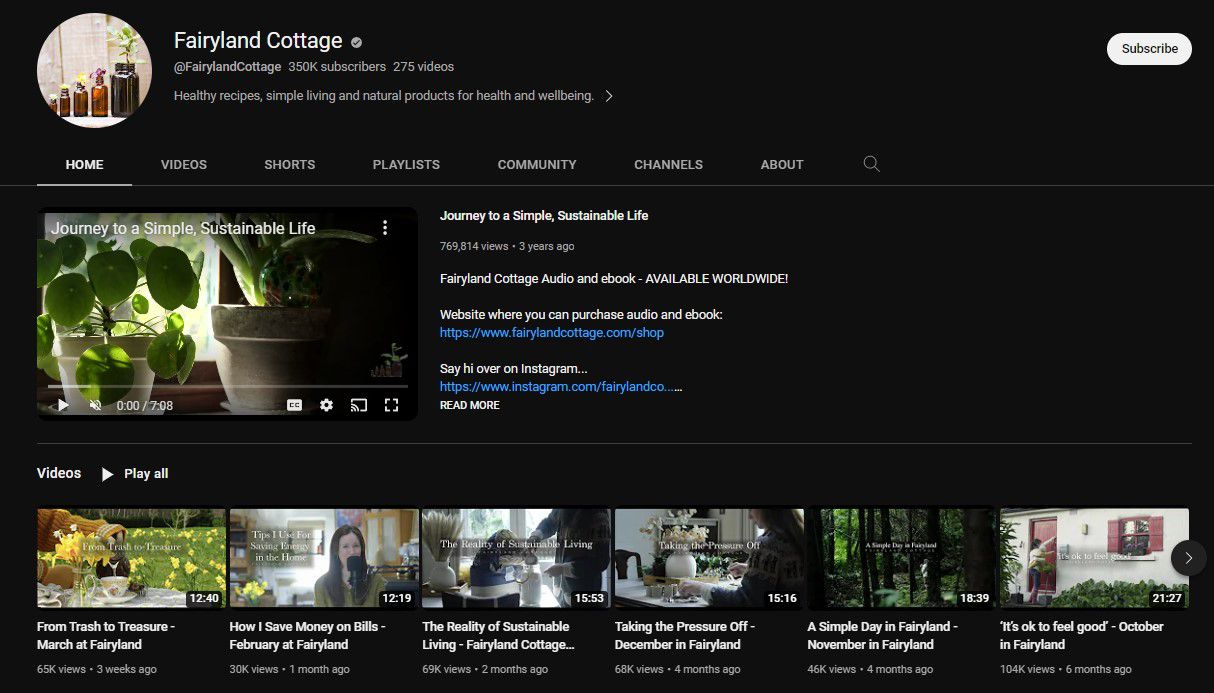Open the fairylandcottage.com/shop link
1214x693 pixels.
552,332
